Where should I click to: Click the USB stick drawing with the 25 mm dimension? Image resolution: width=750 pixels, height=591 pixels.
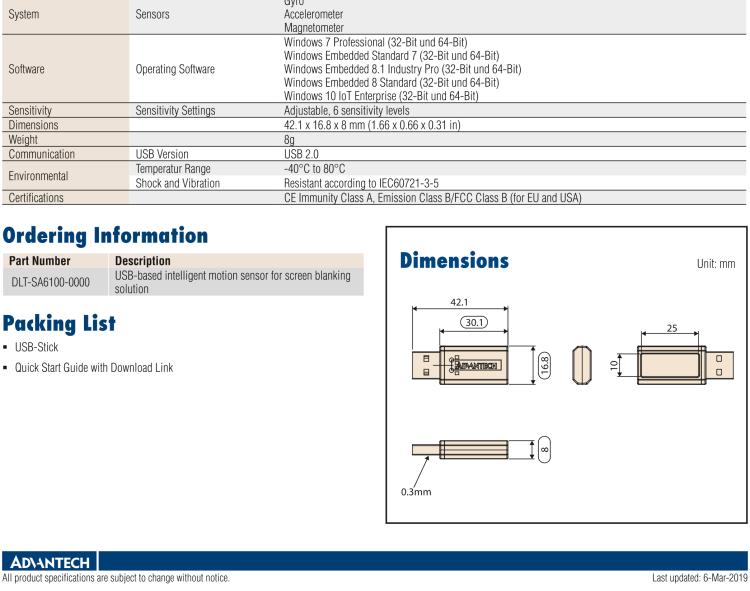coord(673,364)
